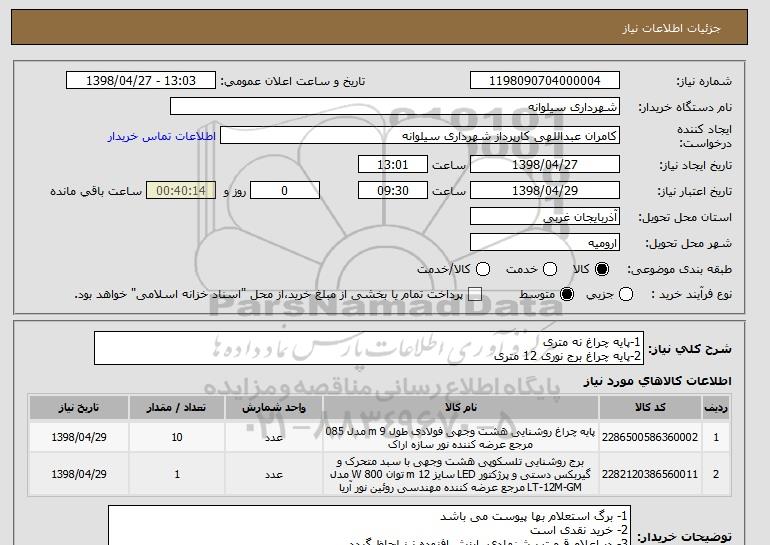Click row number 1 cell
This screenshot has width=770, height=545.
point(716,437)
